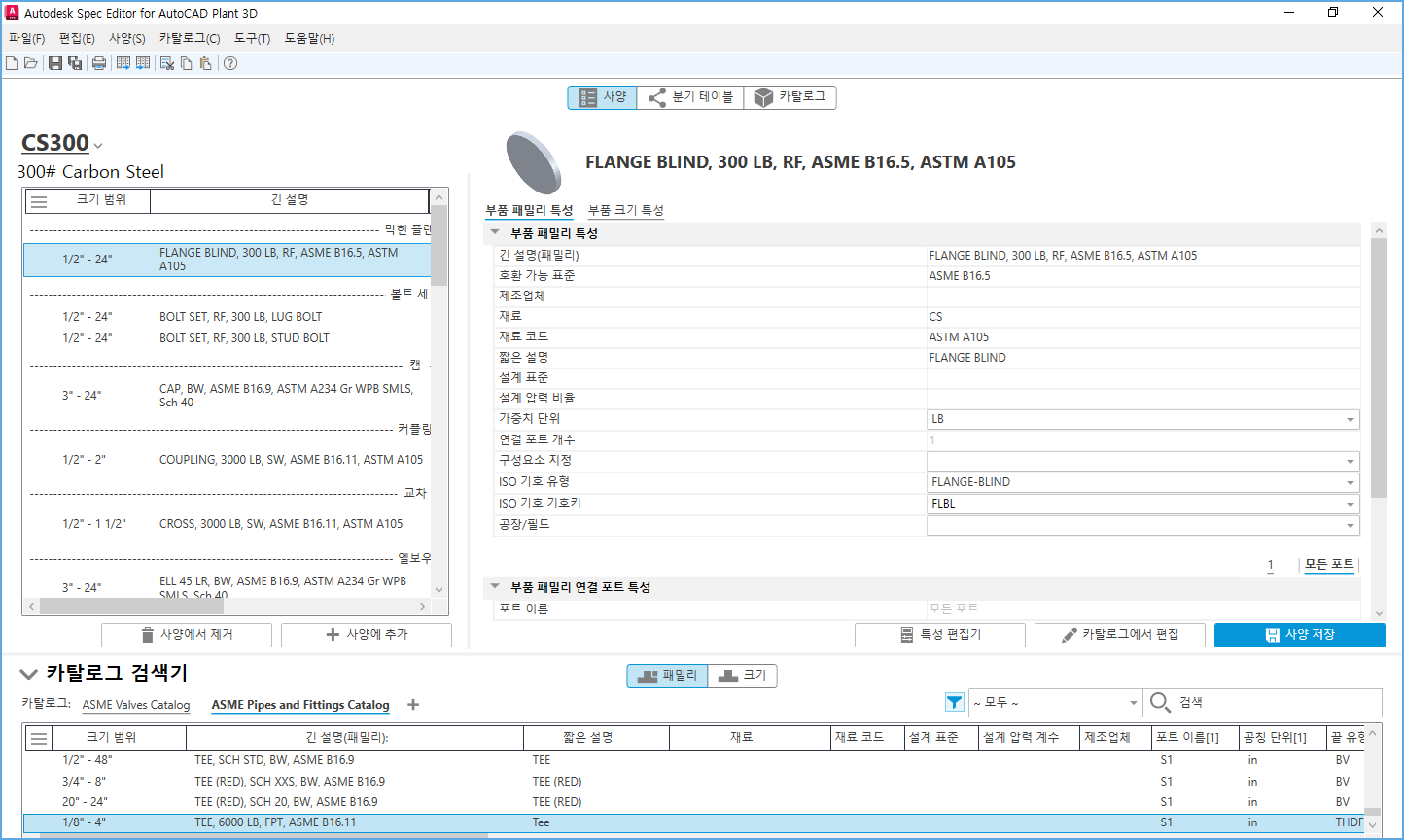Click 특성 편집기 button
The width and height of the screenshot is (1404, 840).
click(x=940, y=635)
